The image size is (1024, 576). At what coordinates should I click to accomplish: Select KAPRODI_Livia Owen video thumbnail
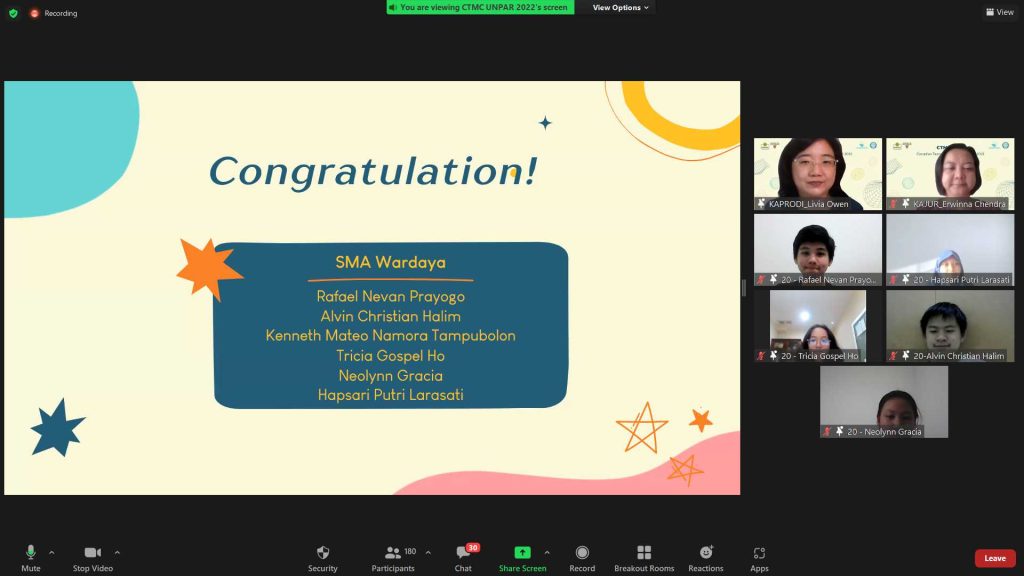[817, 173]
